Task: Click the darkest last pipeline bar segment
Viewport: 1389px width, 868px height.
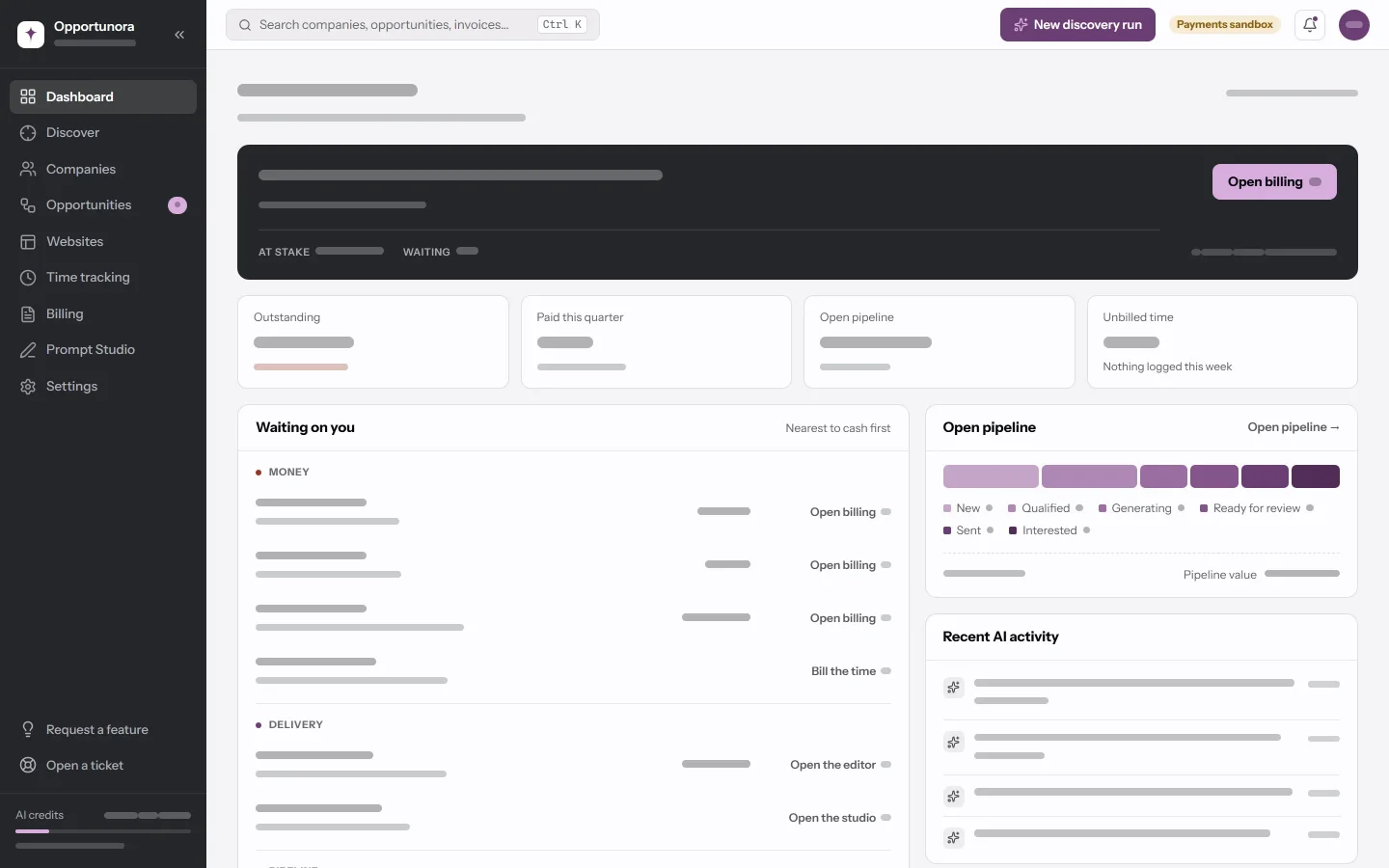Action: (x=1316, y=476)
